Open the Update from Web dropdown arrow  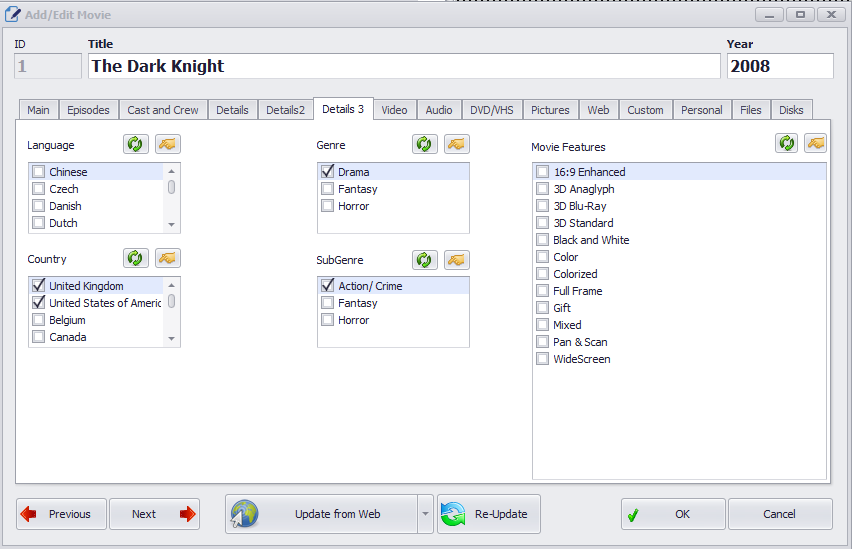[425, 514]
